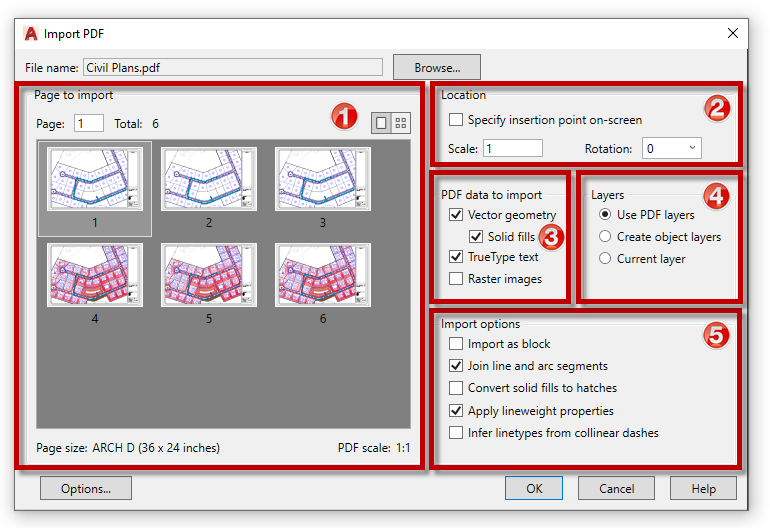
Task: Click the AutoCAD logo in title bar
Action: [31, 33]
